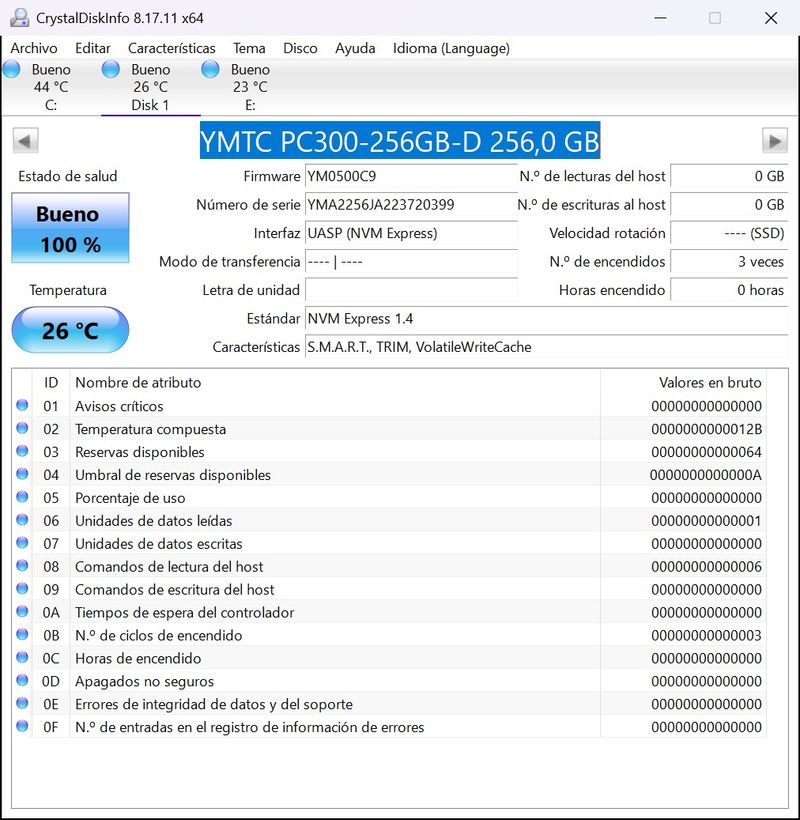Click the Horas encendido value 0 horas
This screenshot has width=800, height=820.
pos(729,290)
